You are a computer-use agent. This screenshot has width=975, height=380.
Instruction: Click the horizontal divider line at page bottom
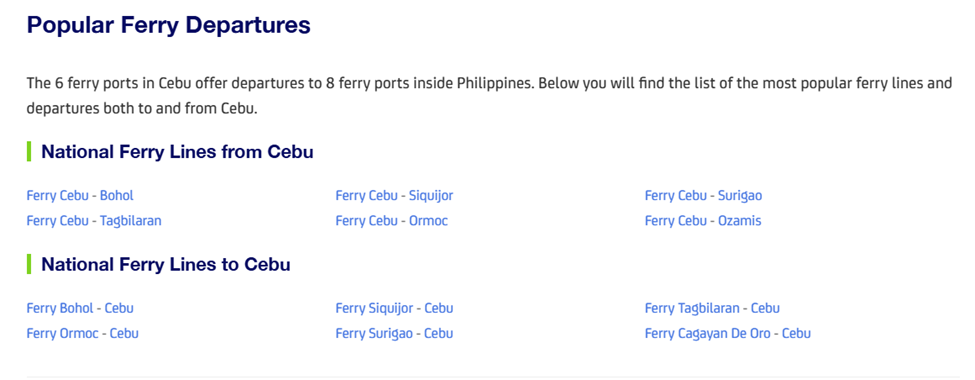pos(488,376)
